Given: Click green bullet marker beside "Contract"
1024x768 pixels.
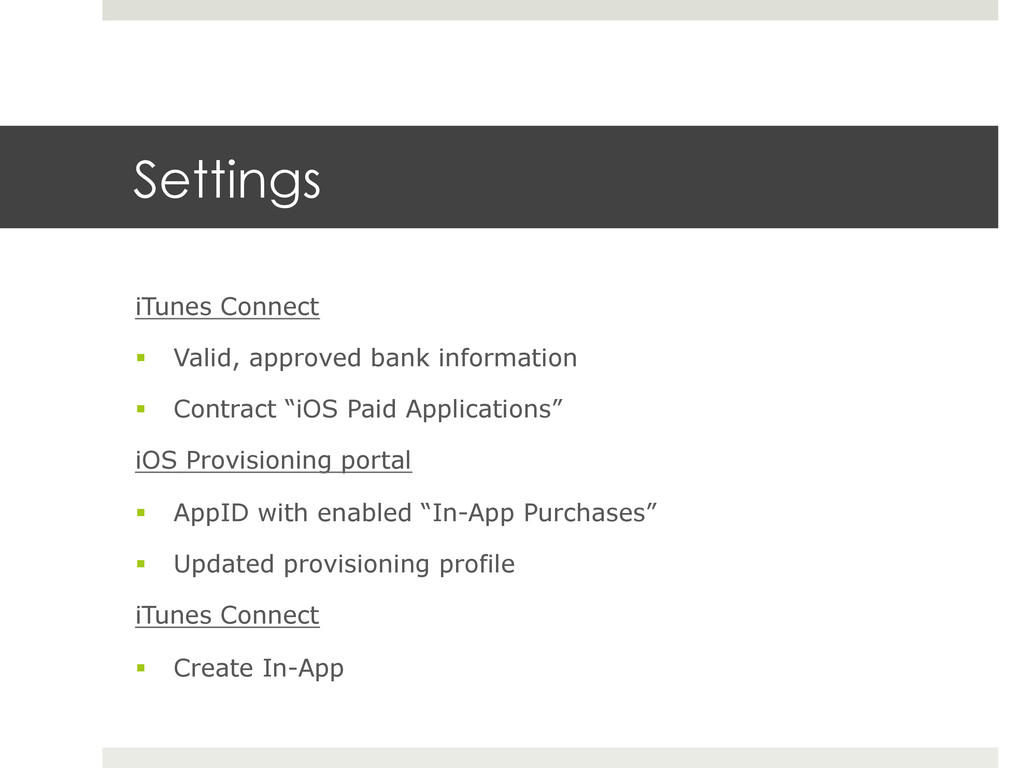Looking at the screenshot, I should click(x=141, y=409).
